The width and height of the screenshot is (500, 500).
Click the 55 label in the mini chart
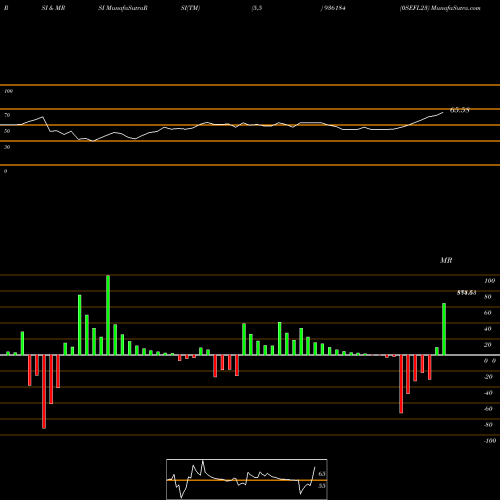coord(322,486)
